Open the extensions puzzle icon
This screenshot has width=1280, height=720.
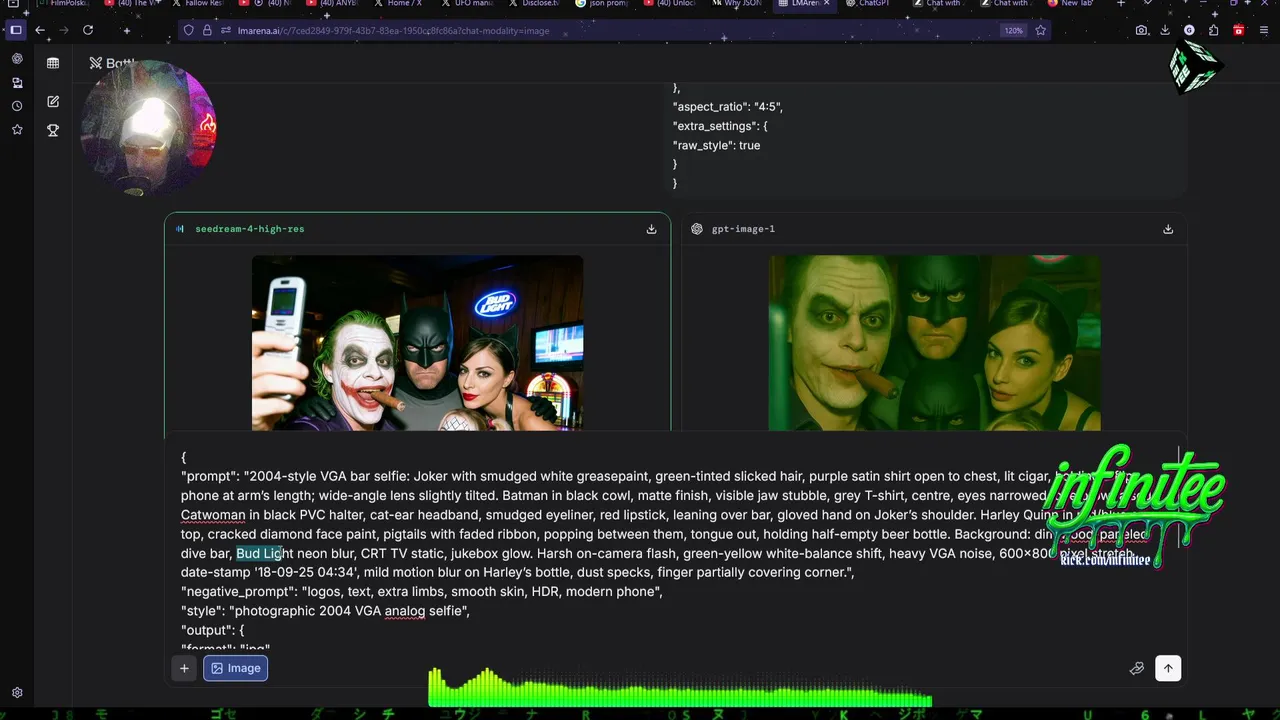1213,30
